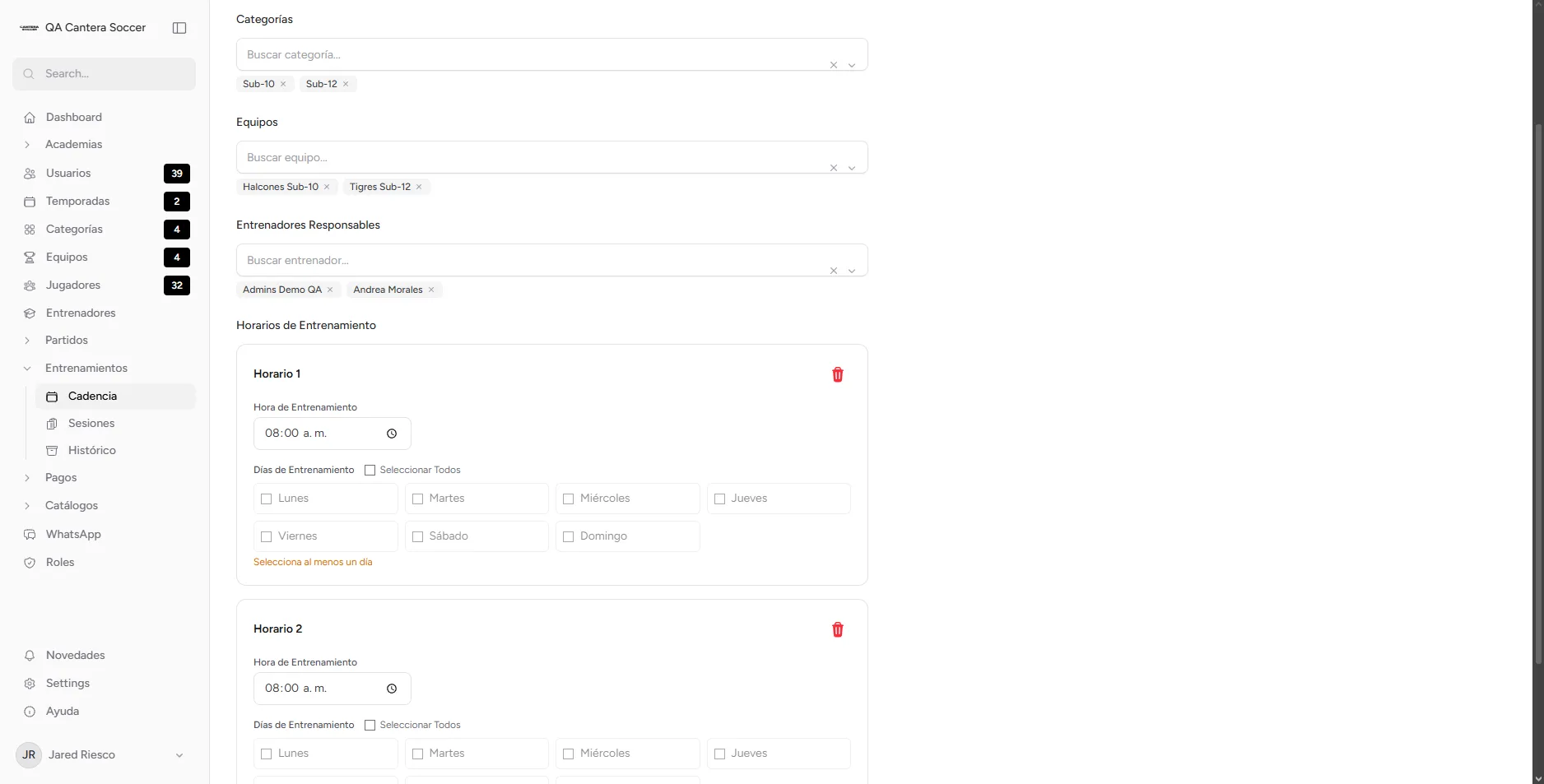Tick the Sábado checkbox in Horario 1
Screen dimensions: 1544x784
[417, 536]
